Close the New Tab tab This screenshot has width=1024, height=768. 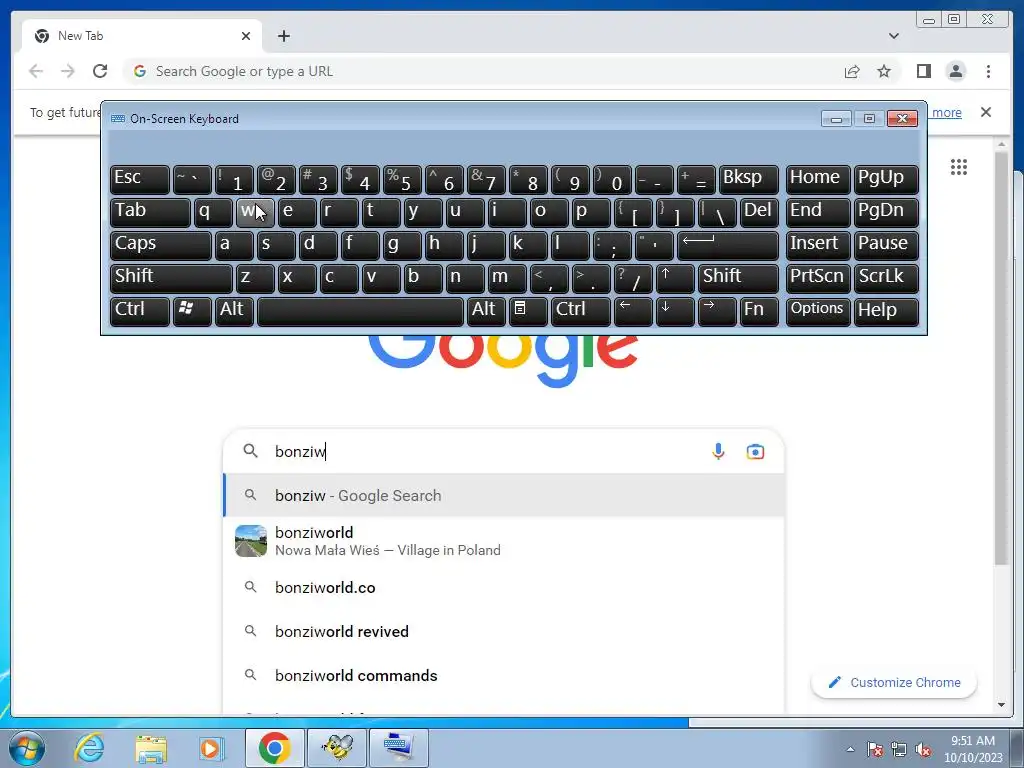(x=246, y=36)
